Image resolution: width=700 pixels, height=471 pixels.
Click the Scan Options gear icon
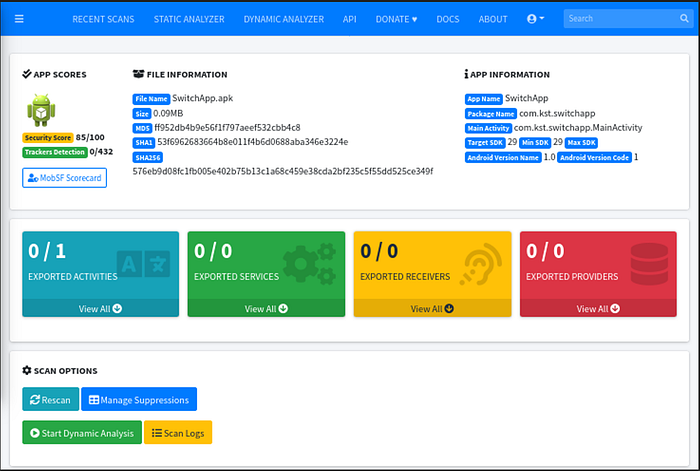click(x=27, y=370)
